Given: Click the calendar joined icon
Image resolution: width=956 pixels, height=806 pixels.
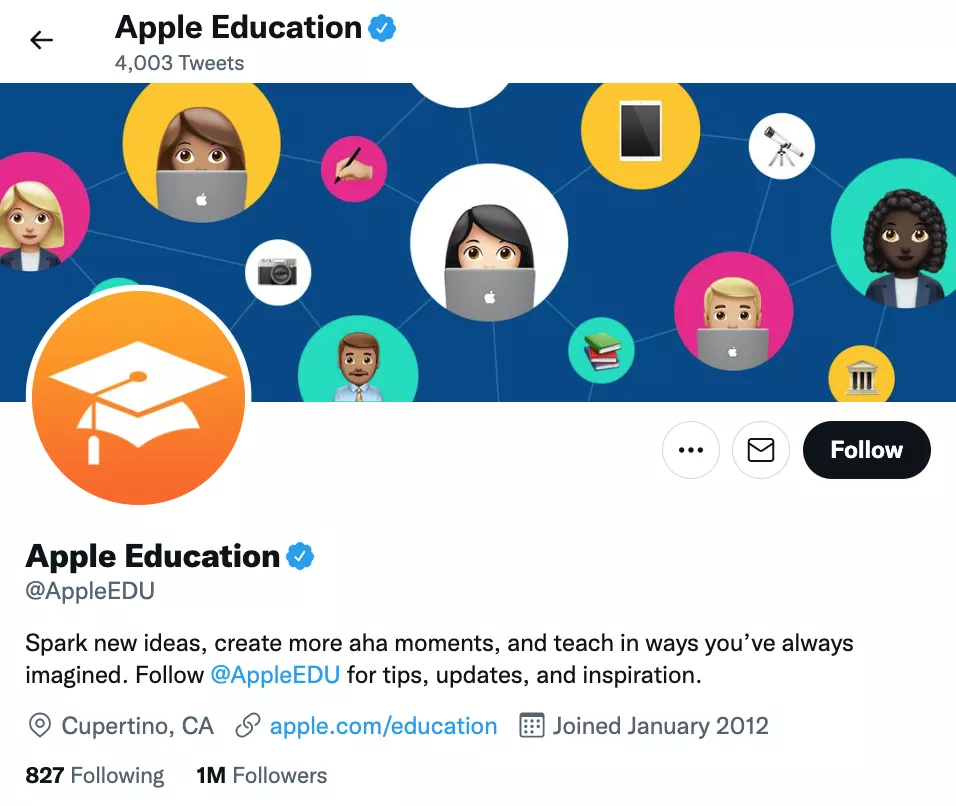Looking at the screenshot, I should [x=531, y=726].
